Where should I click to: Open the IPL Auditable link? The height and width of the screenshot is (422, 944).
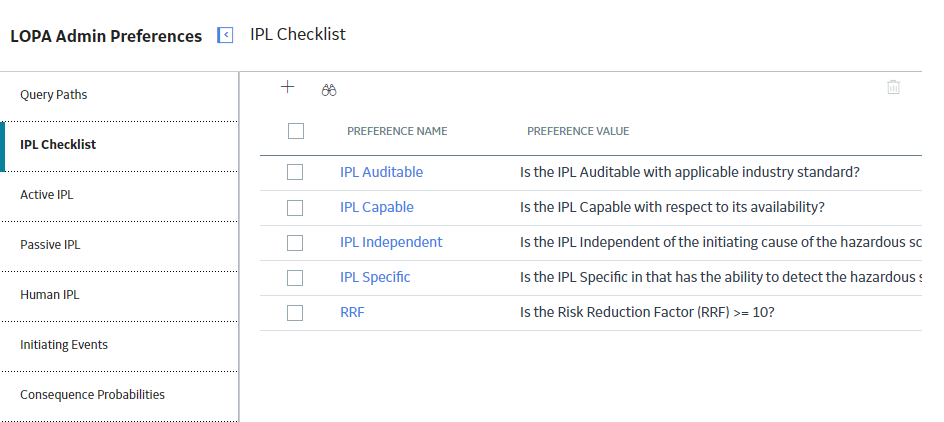point(382,172)
